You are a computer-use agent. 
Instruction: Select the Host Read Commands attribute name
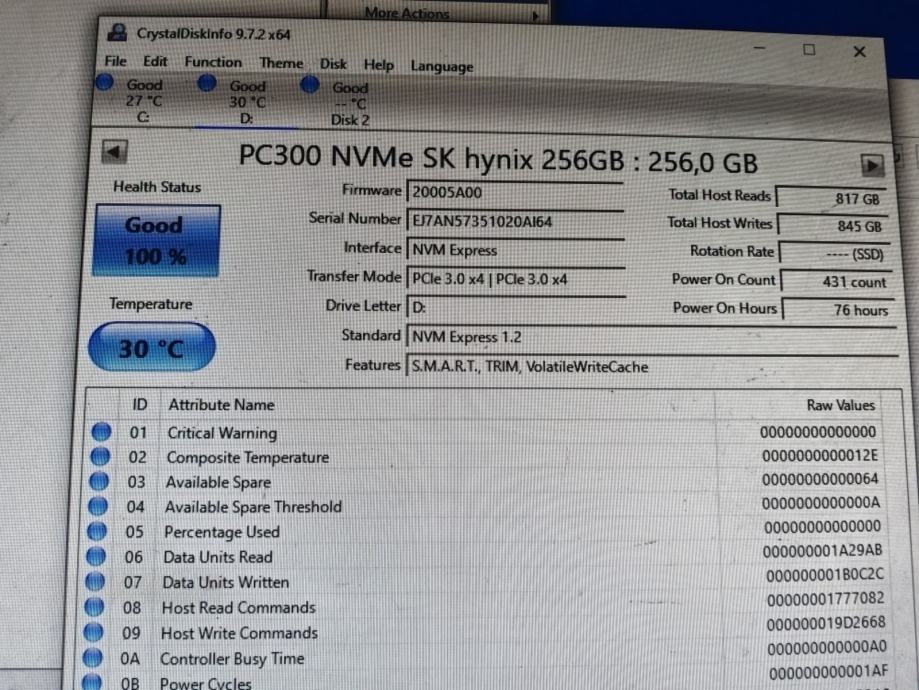point(239,607)
